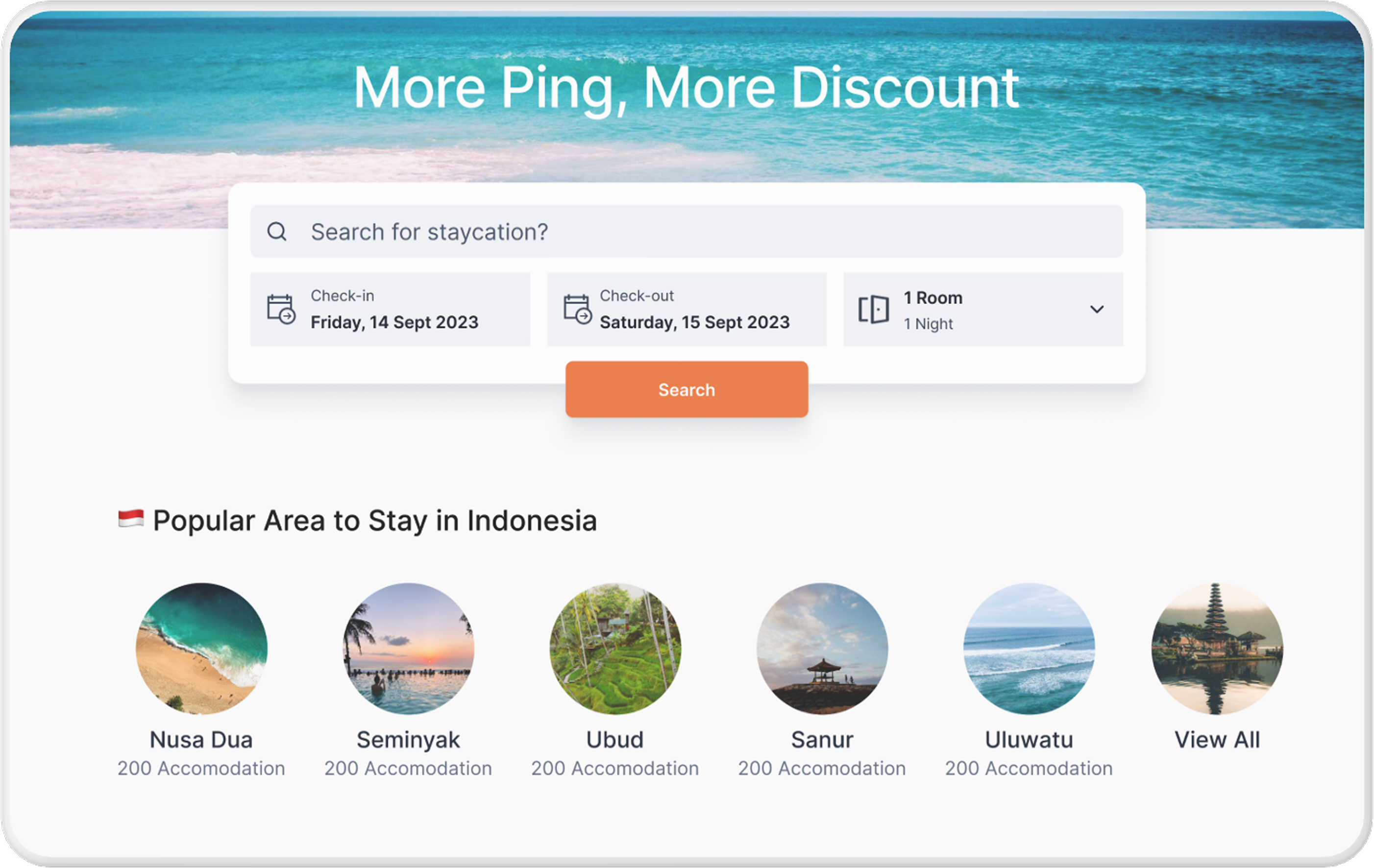Open the Uluwatu ocean thumbnail
This screenshot has height=868, width=1374.
point(1029,649)
